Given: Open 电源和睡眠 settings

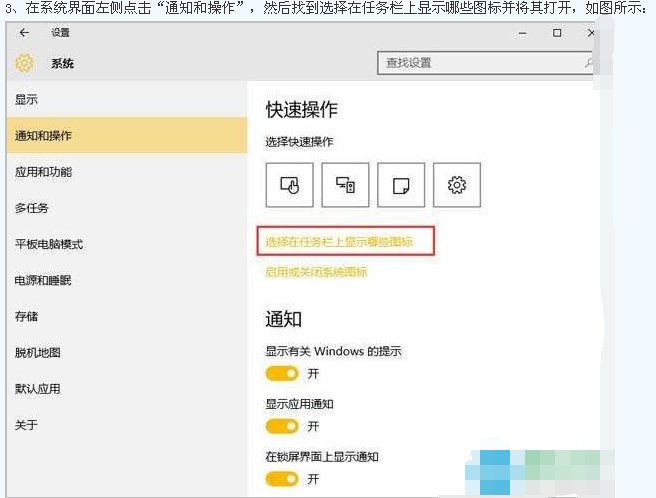Looking at the screenshot, I should [x=127, y=280].
